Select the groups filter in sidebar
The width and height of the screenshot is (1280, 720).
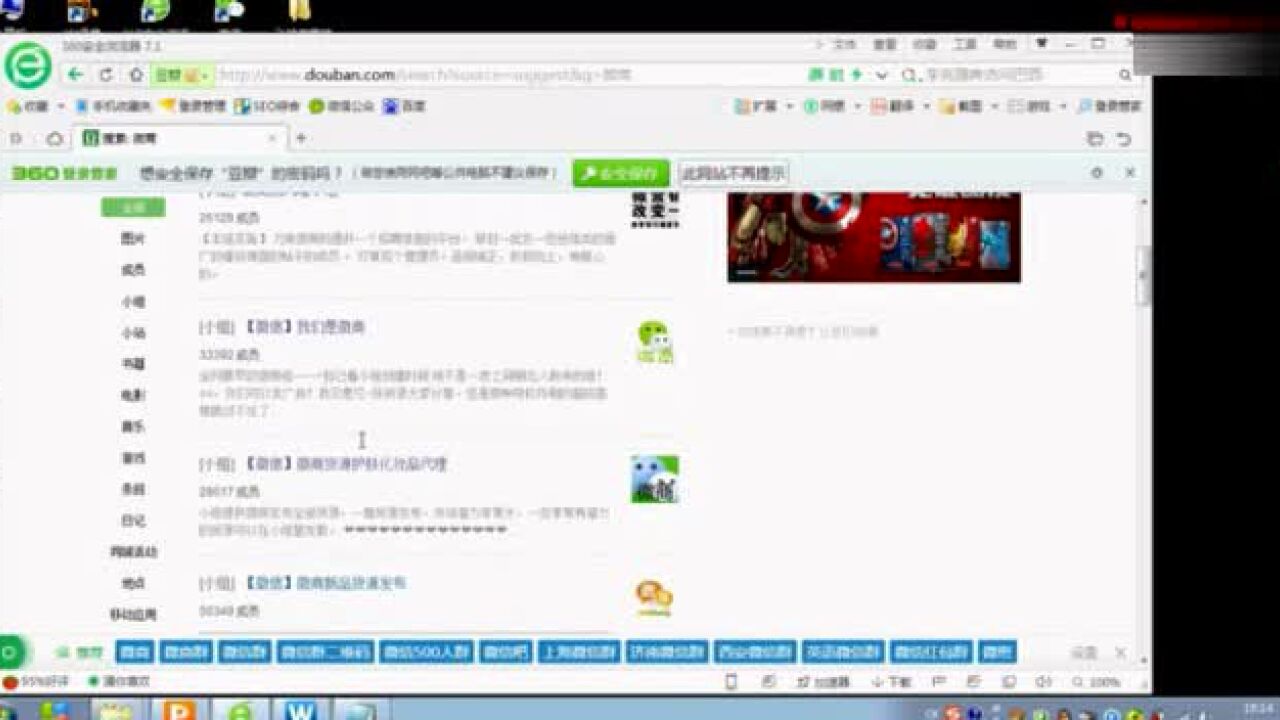[x=133, y=301]
